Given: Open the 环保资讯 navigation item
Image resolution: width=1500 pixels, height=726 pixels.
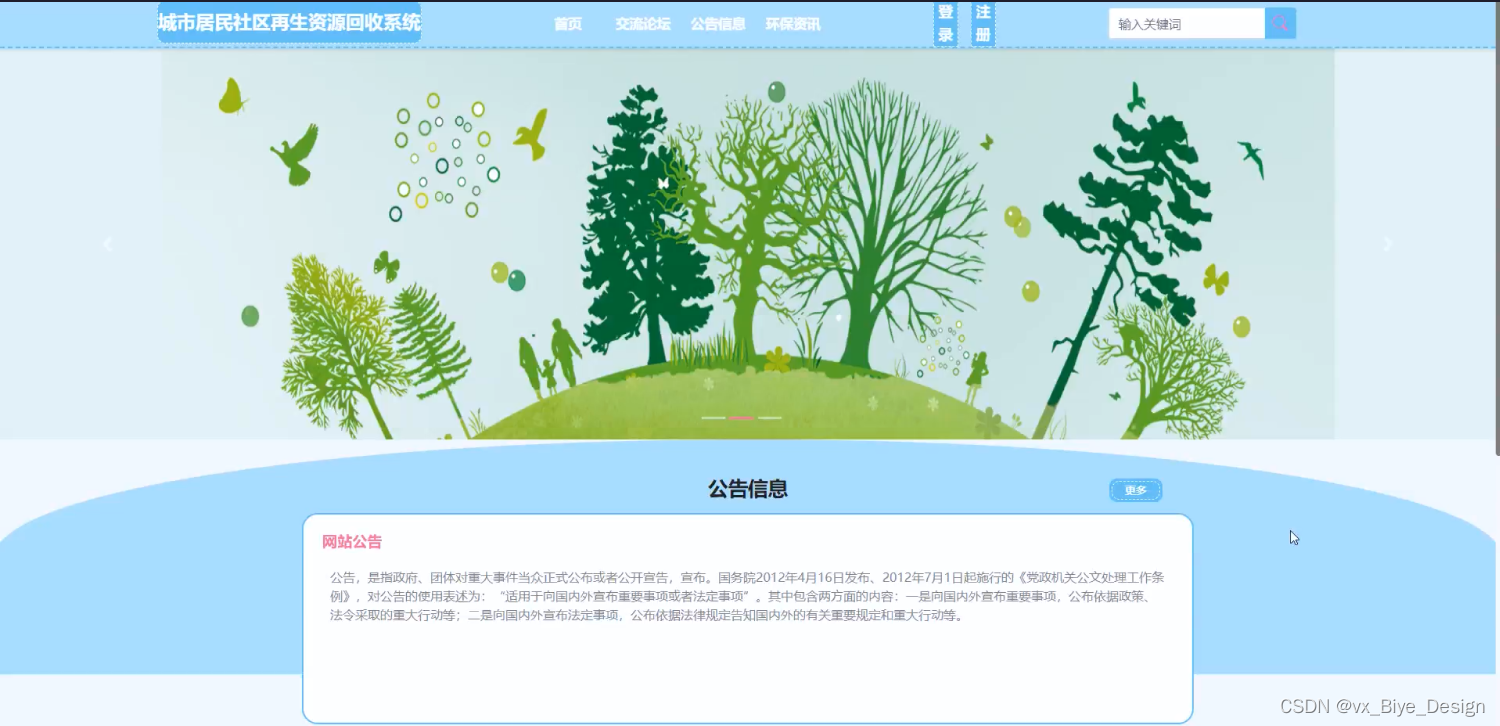Looking at the screenshot, I should (793, 24).
